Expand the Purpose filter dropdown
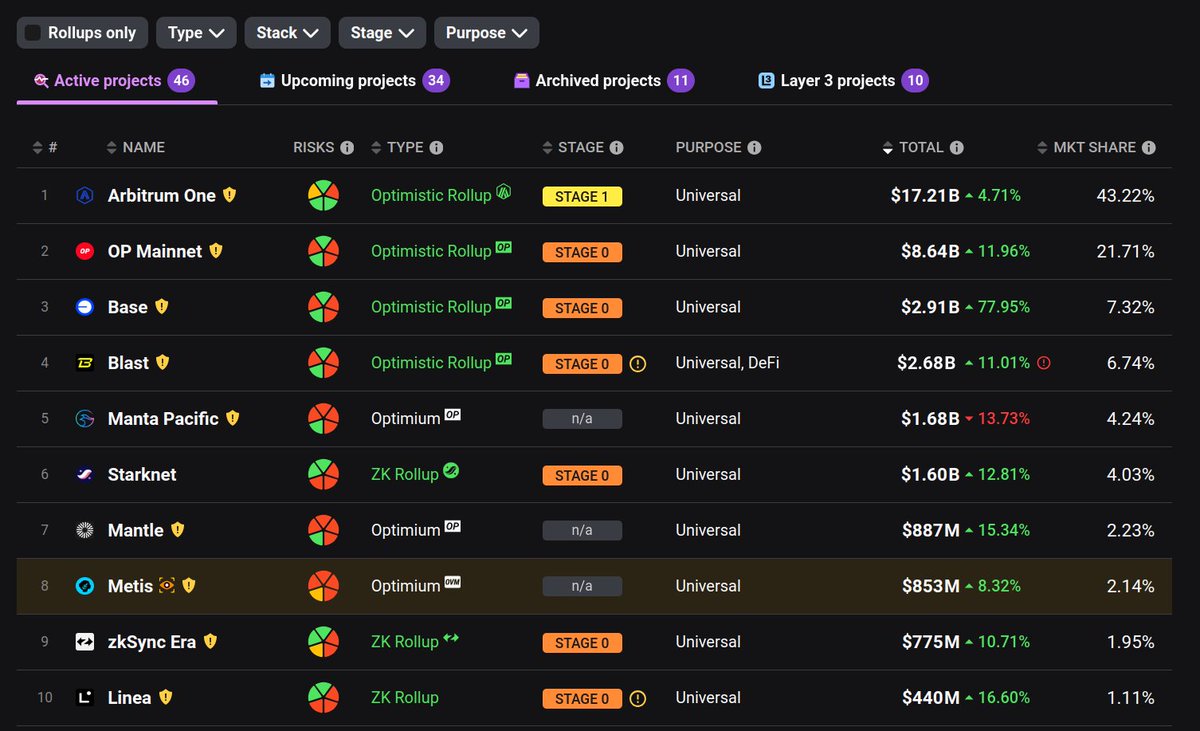Viewport: 1200px width, 731px height. pos(486,33)
